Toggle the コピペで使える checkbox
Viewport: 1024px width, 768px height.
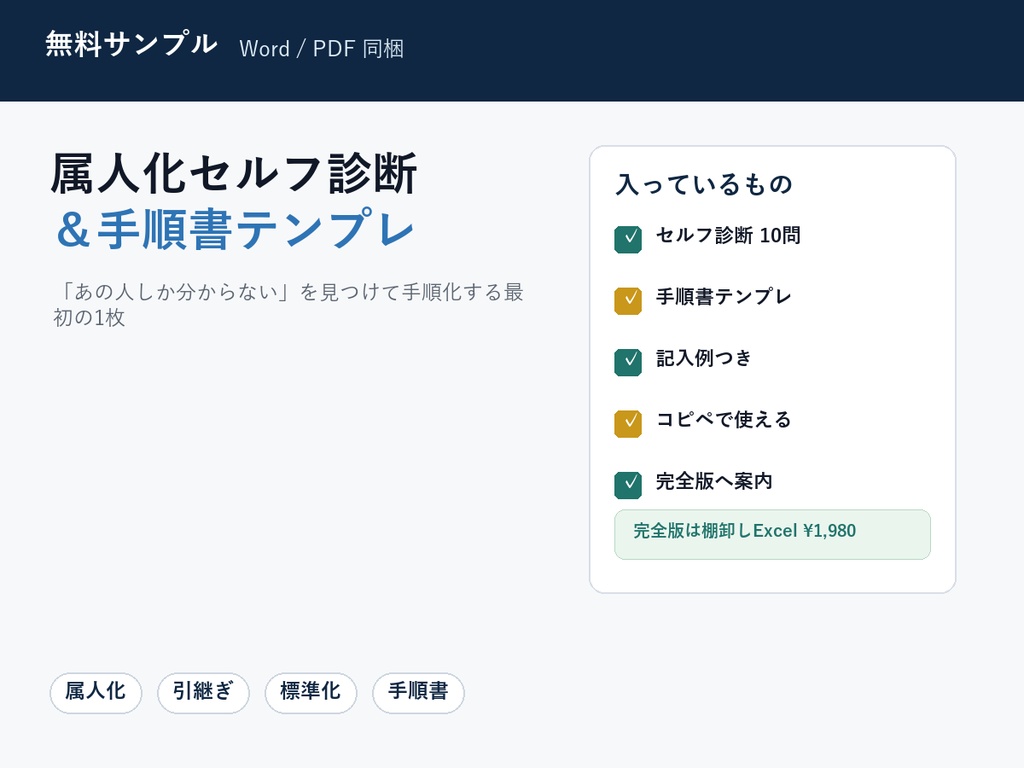(x=628, y=423)
